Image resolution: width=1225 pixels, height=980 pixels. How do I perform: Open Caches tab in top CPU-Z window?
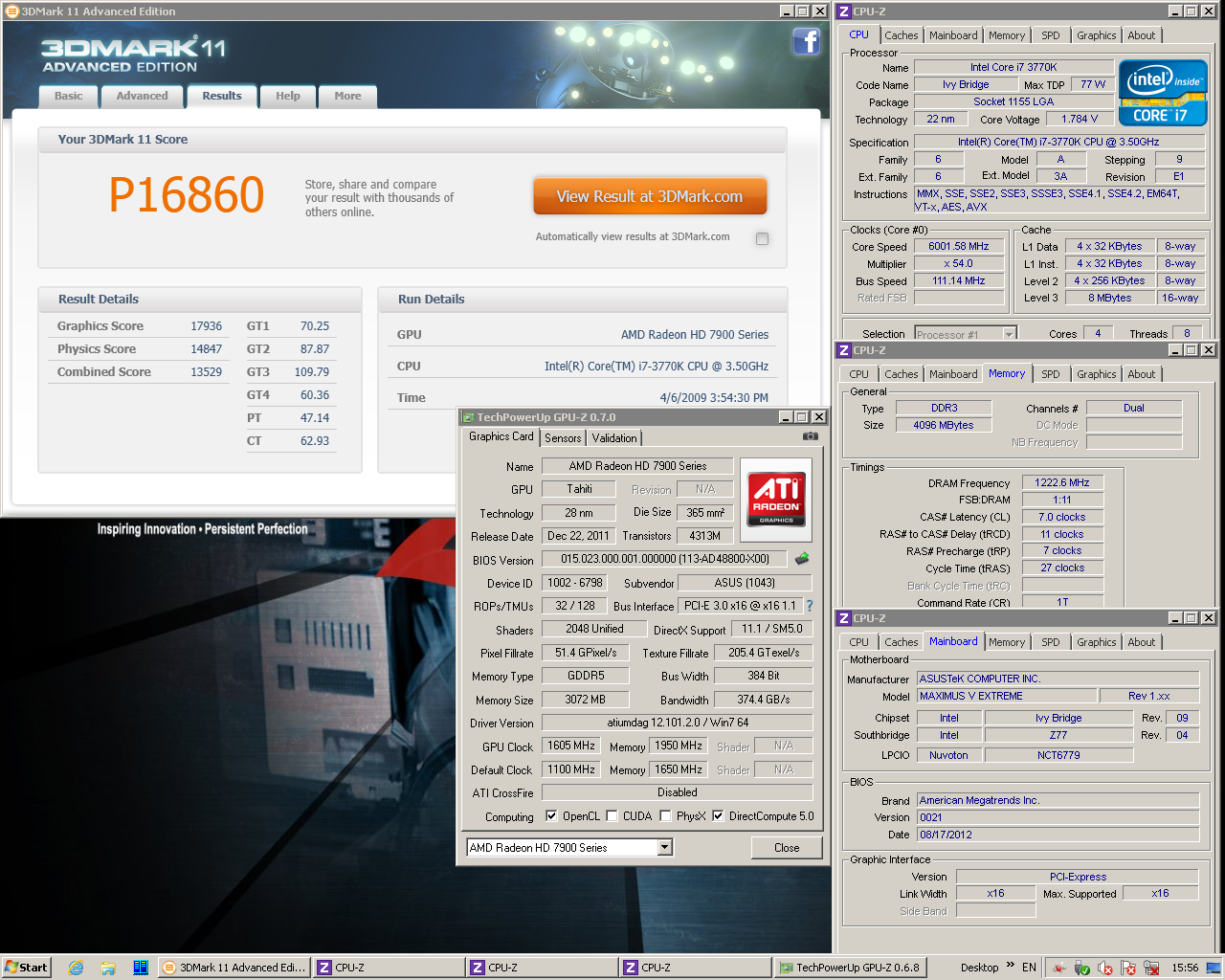tap(901, 35)
